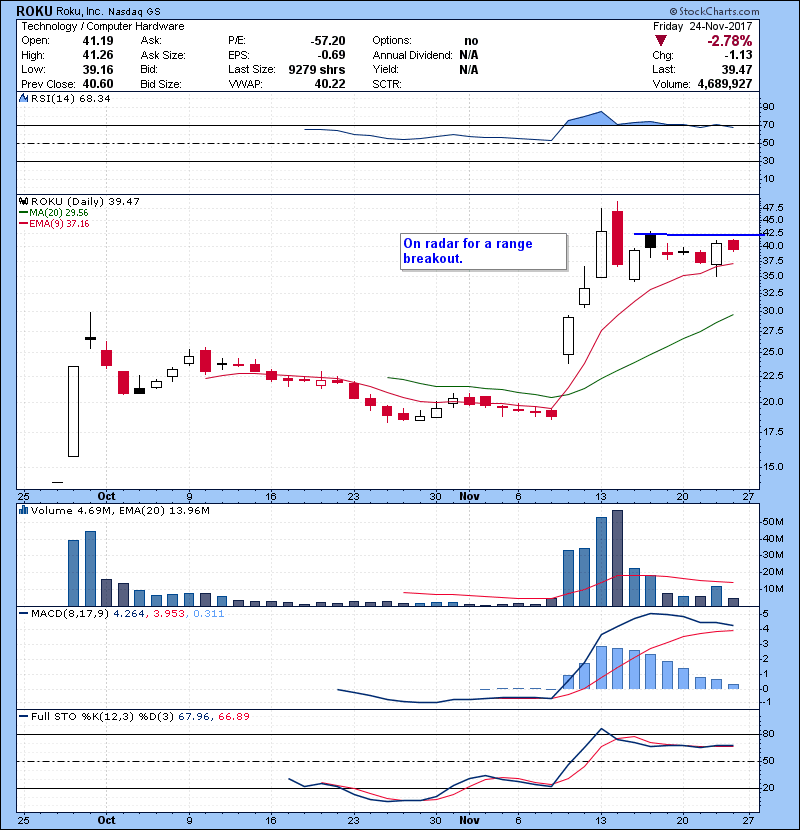Image resolution: width=800 pixels, height=830 pixels.
Task: Click the EPS value -0.69
Action: pos(331,55)
